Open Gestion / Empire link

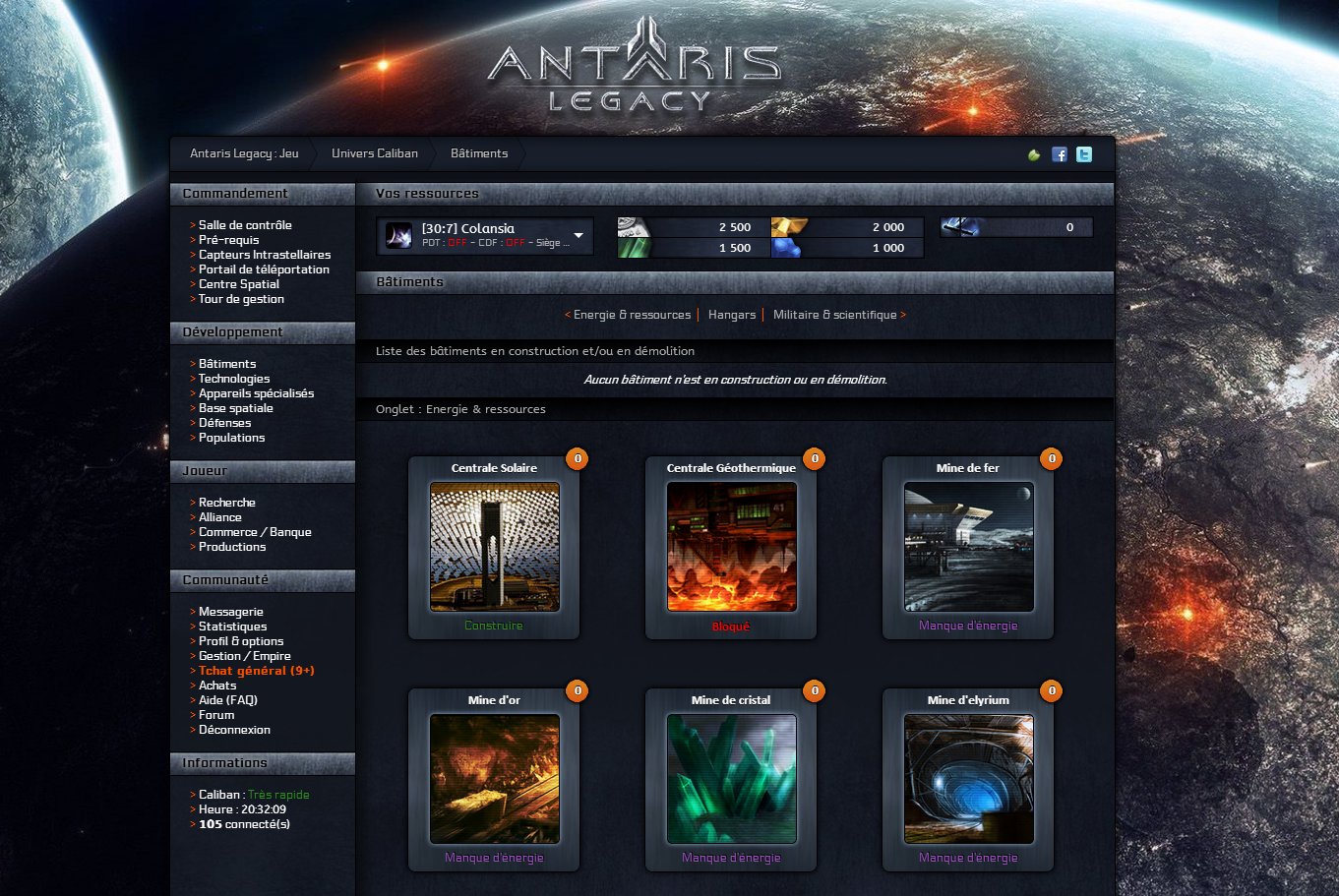point(244,656)
